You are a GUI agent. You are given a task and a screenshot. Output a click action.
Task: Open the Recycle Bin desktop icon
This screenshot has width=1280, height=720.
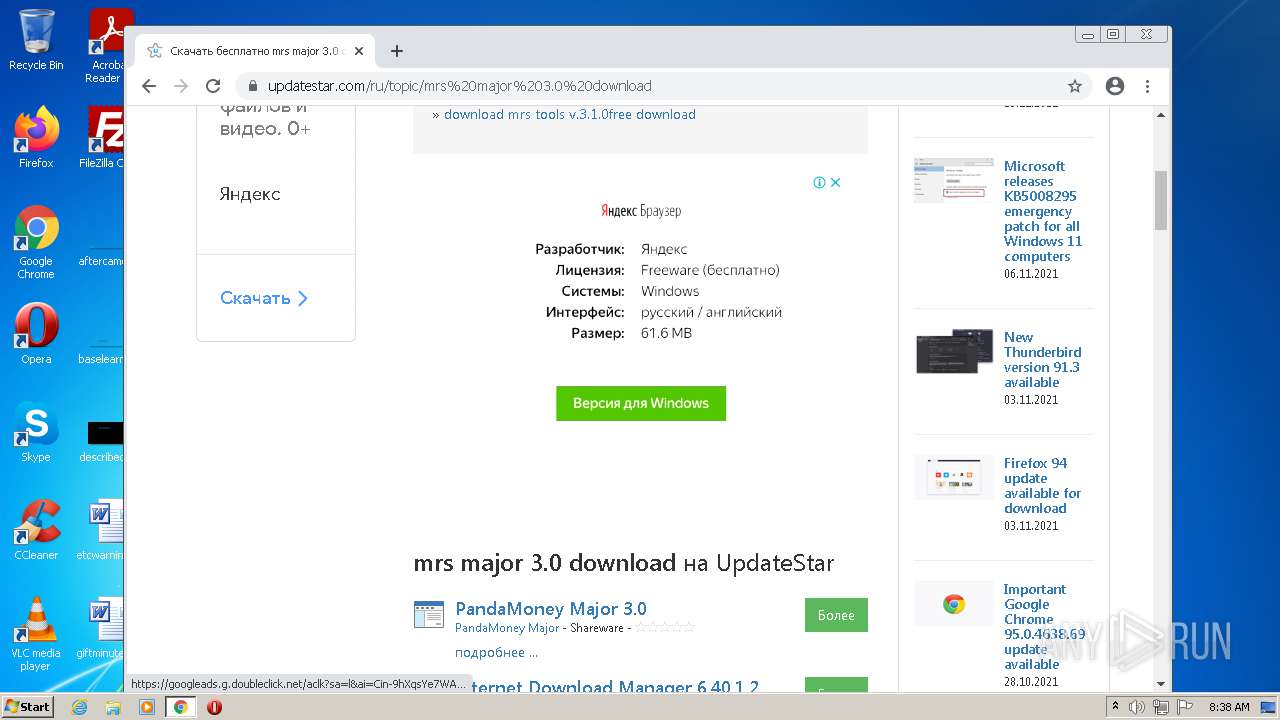[x=36, y=40]
